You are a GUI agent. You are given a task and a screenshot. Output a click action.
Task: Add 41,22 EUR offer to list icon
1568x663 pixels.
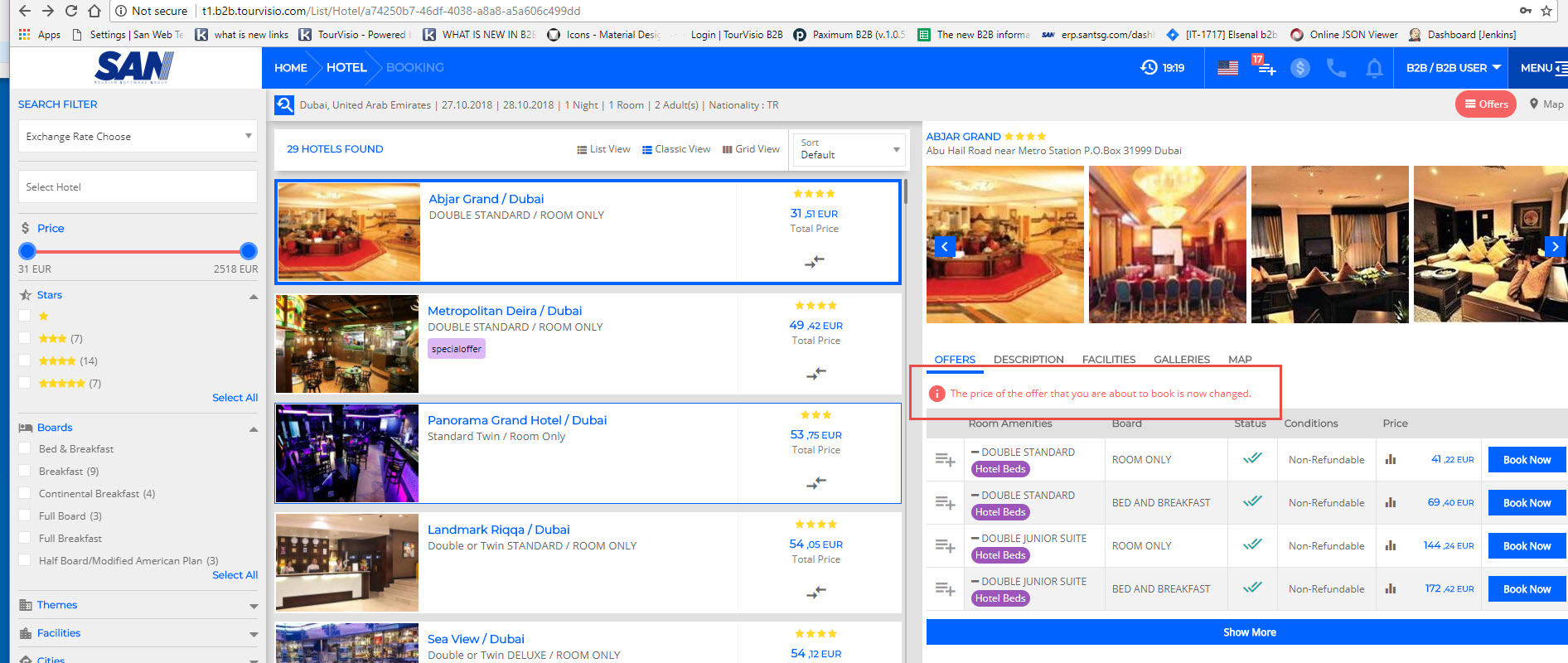coord(945,459)
